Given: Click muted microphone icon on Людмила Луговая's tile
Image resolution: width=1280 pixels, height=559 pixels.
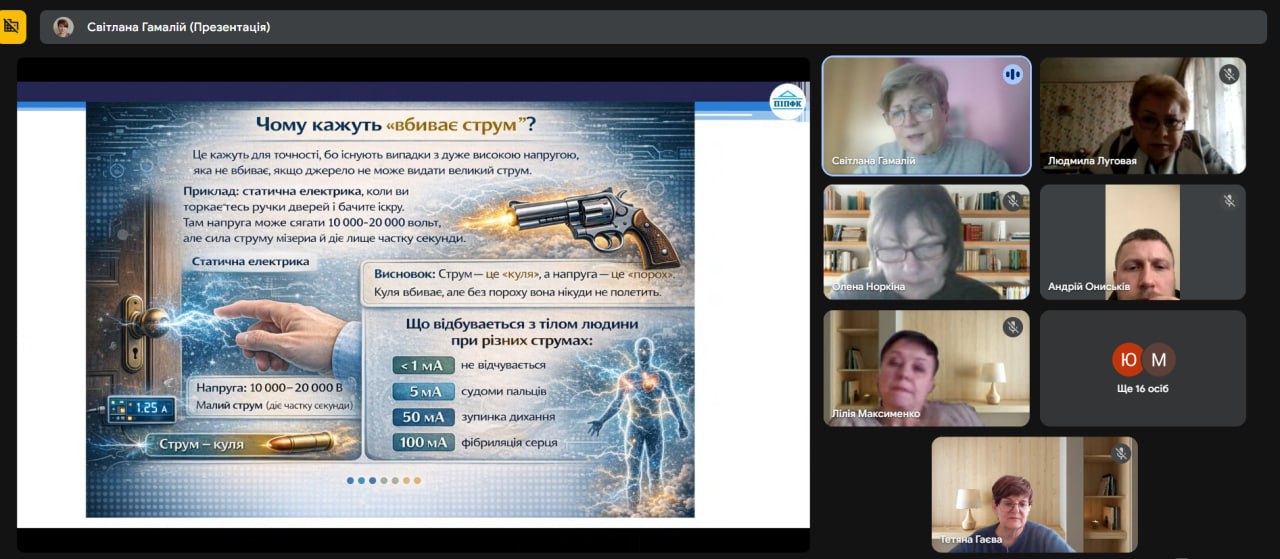Looking at the screenshot, I should pos(1229,74).
